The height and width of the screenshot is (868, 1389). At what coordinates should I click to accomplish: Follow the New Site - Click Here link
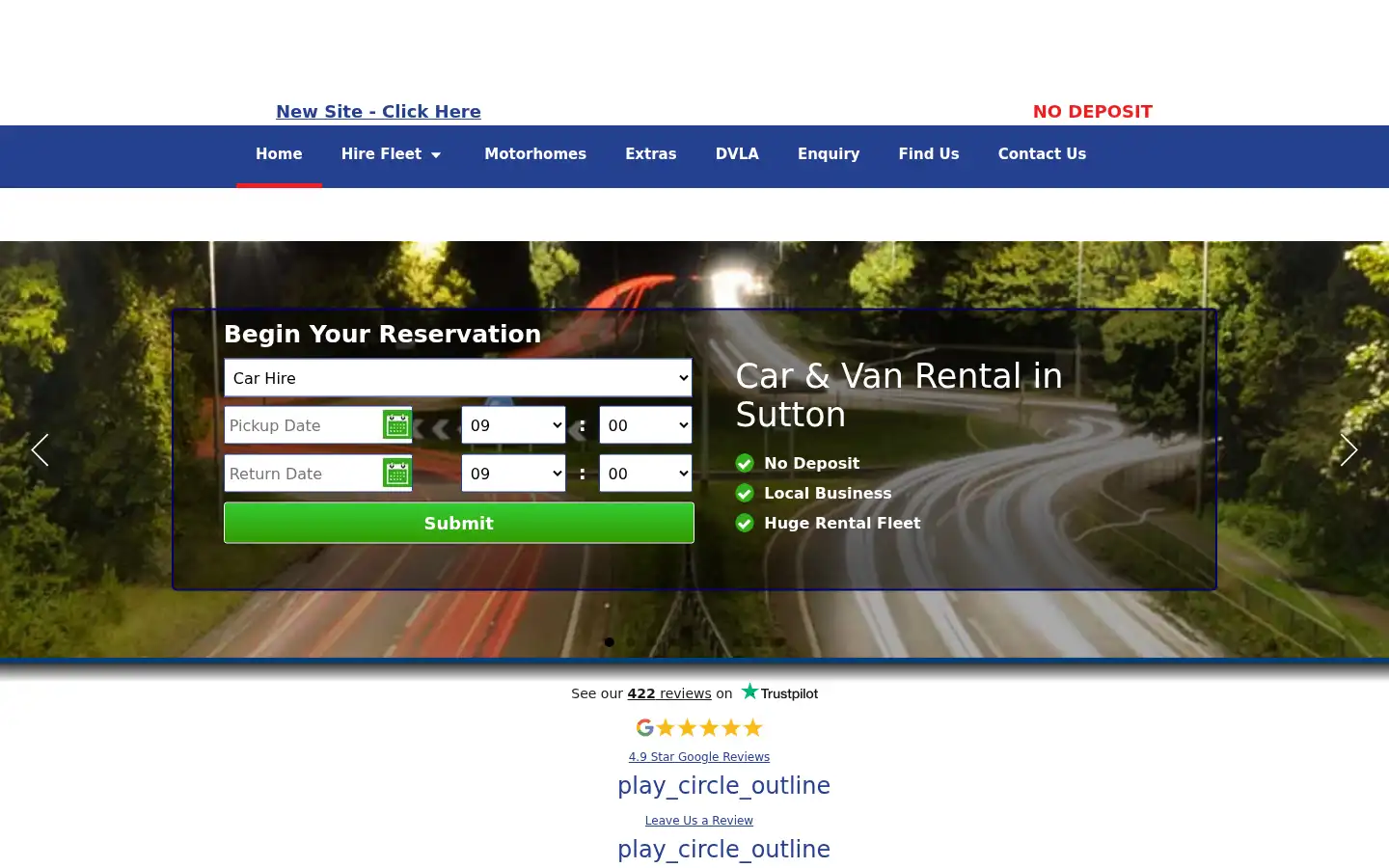(378, 111)
